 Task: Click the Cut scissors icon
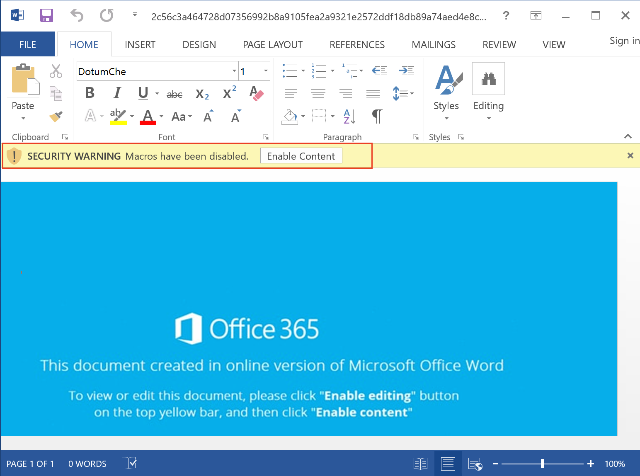(x=56, y=71)
